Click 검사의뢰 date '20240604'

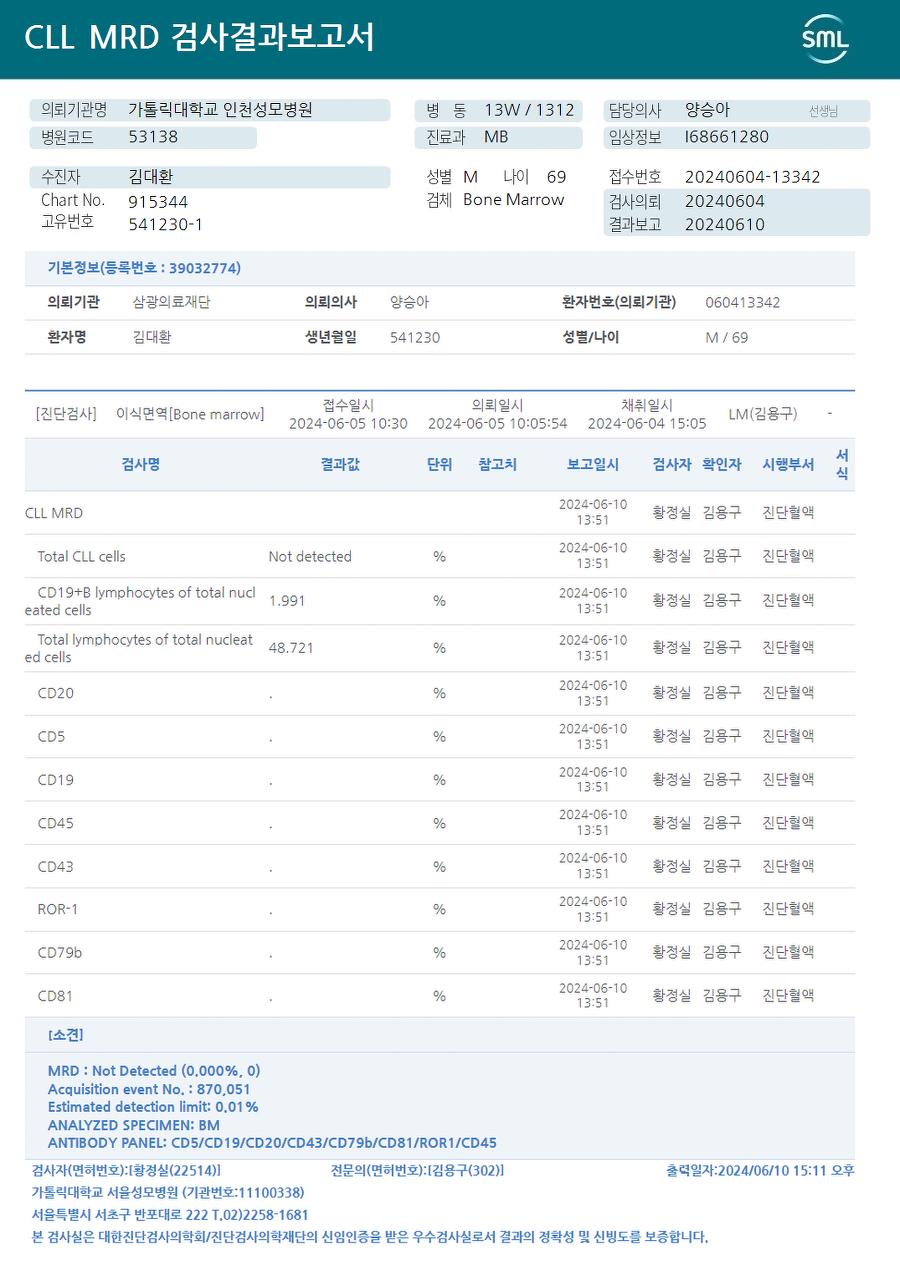pyautogui.click(x=725, y=201)
